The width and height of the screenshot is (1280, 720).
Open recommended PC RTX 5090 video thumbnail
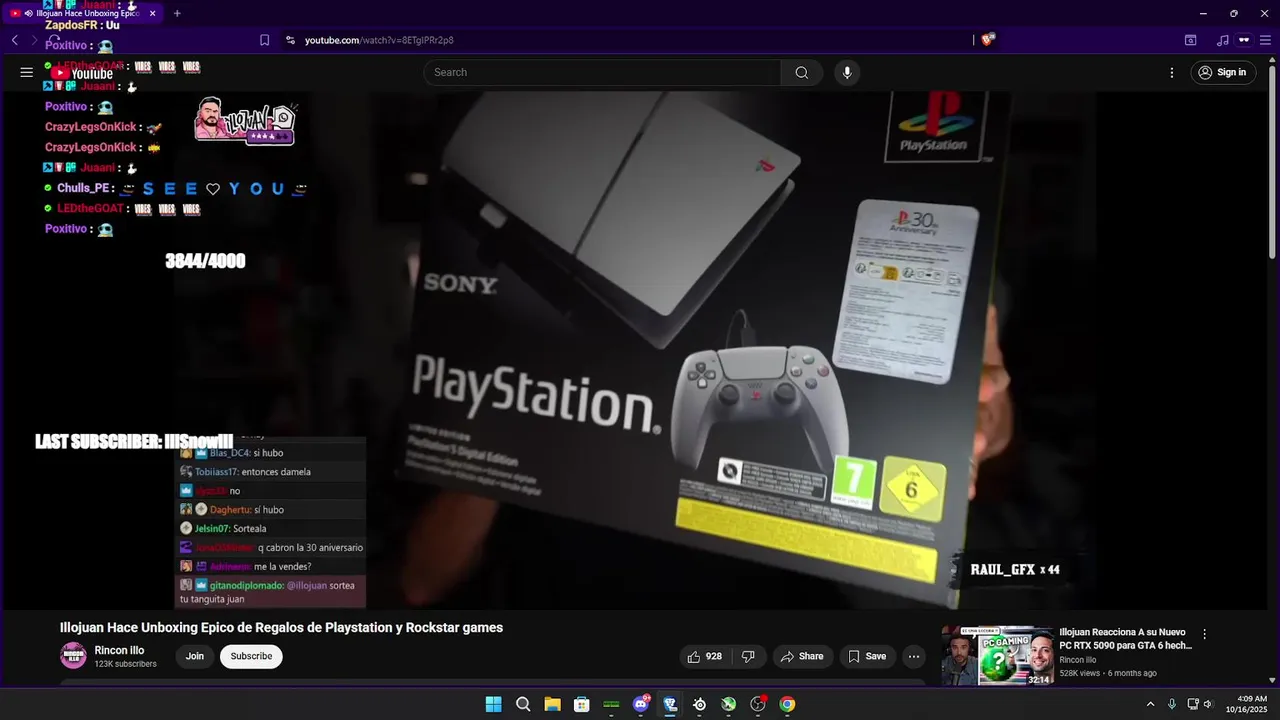click(997, 656)
